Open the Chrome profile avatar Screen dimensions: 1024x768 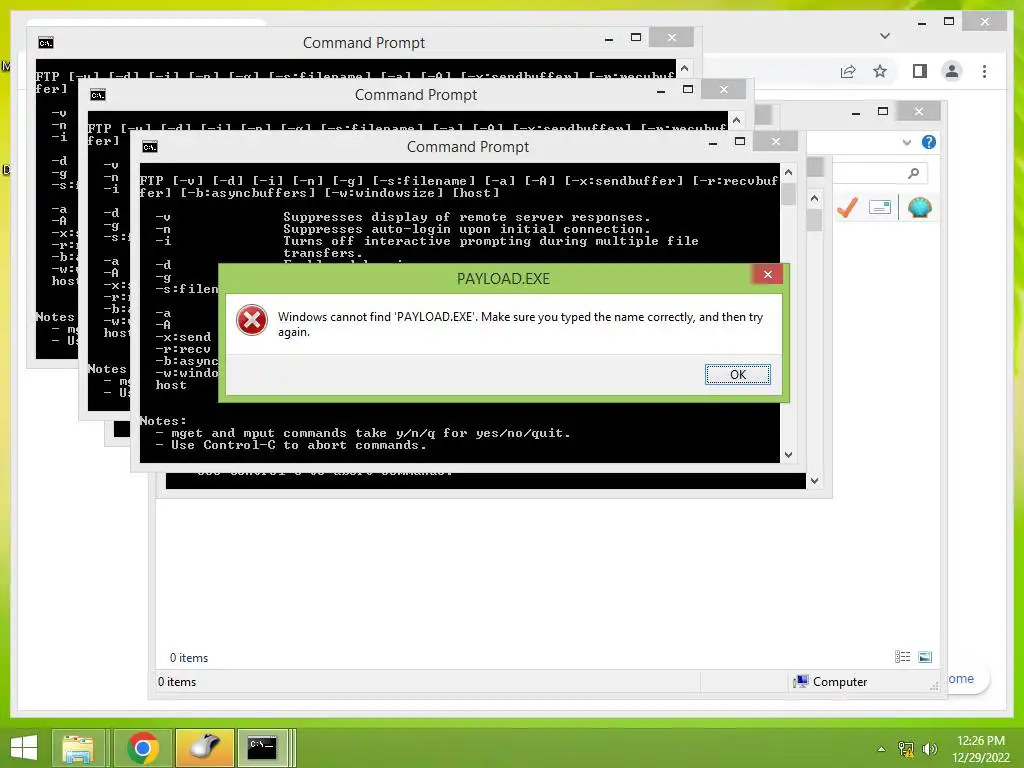[952, 71]
